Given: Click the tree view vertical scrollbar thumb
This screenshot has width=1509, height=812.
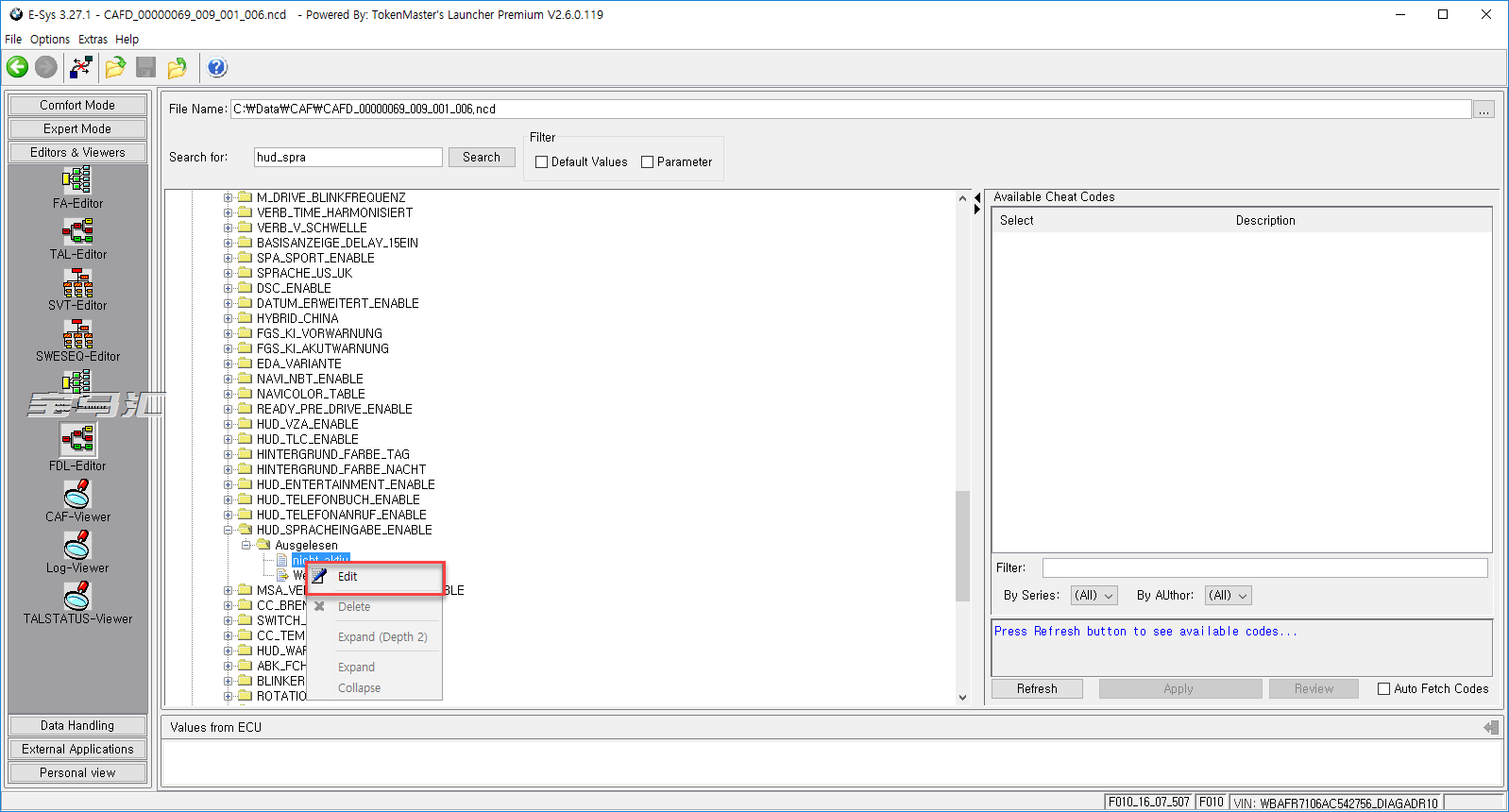Looking at the screenshot, I should pos(962,546).
